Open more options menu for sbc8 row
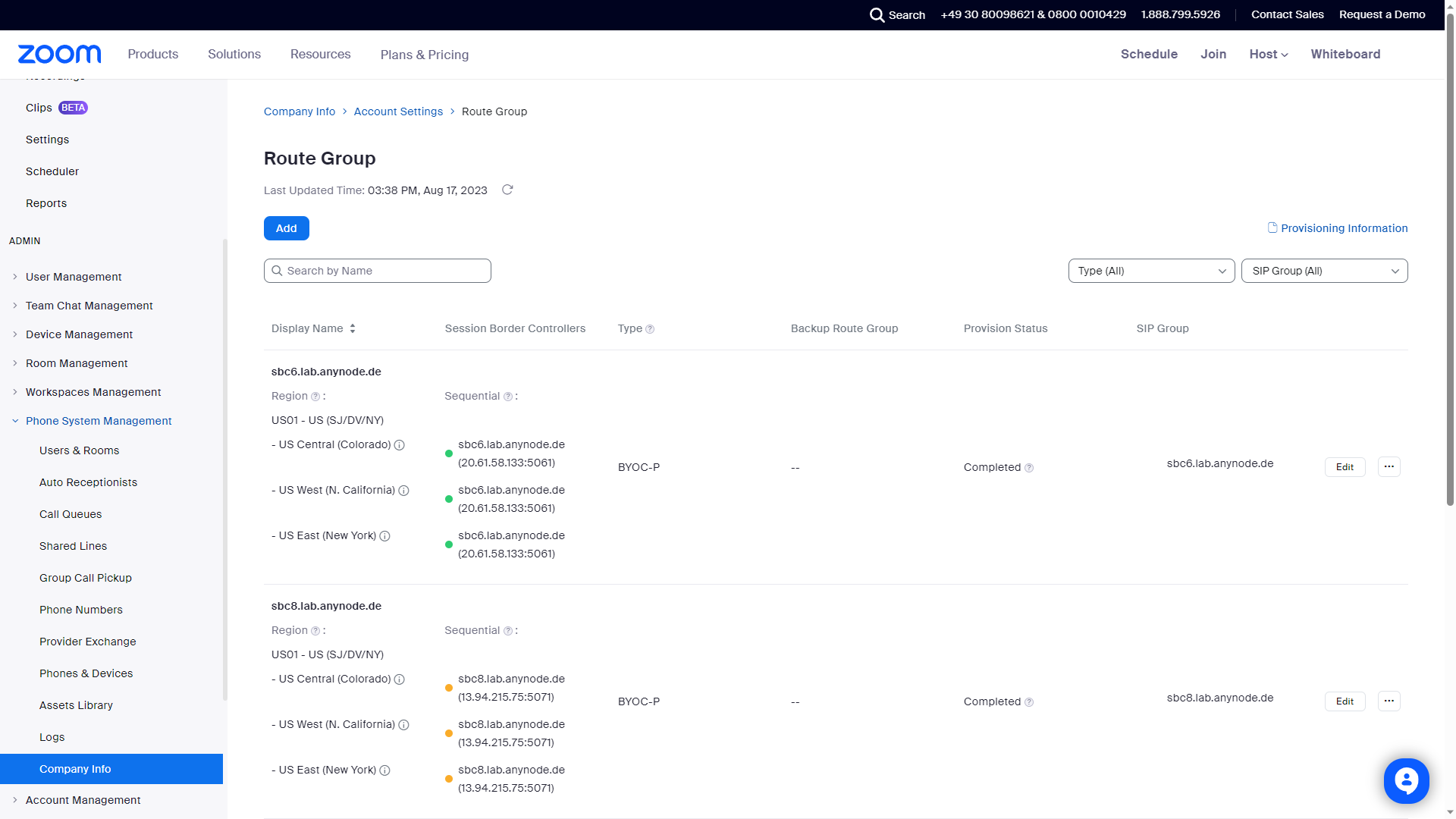Image resolution: width=1456 pixels, height=819 pixels. click(x=1389, y=701)
